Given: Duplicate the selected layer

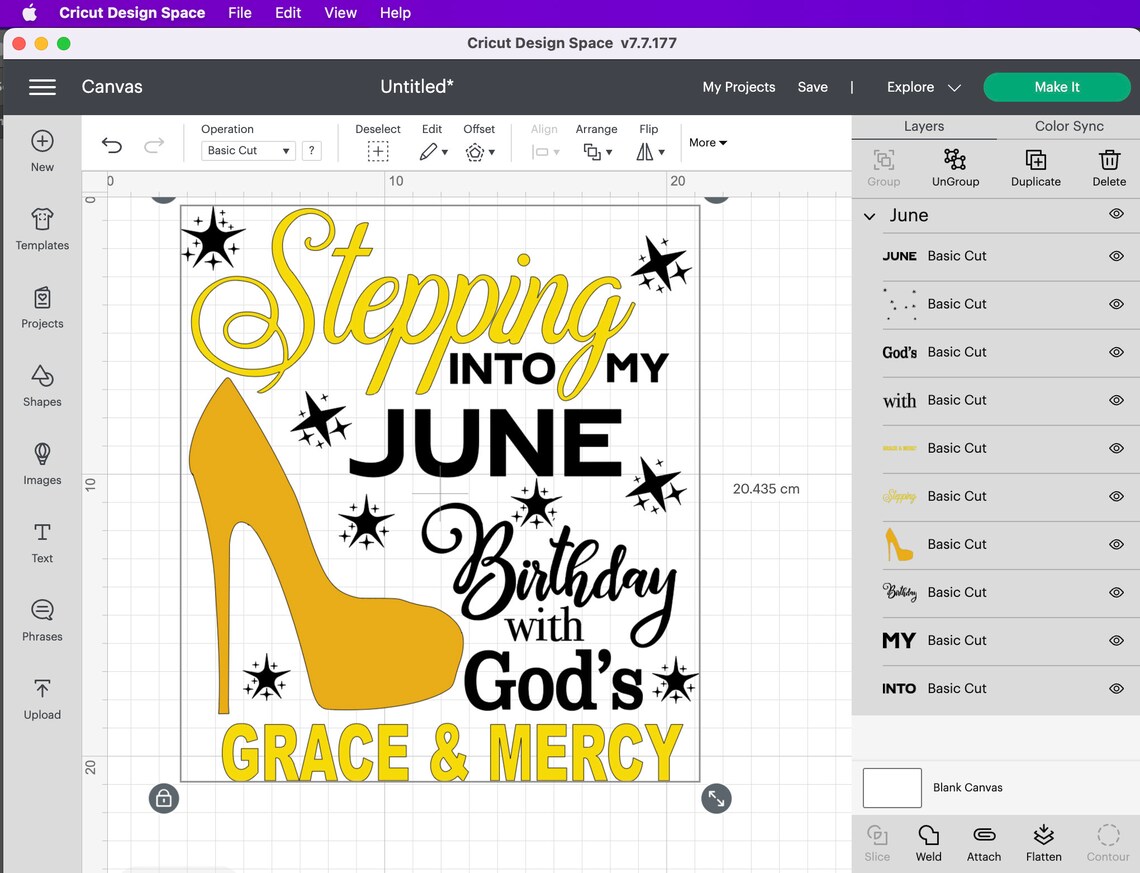Looking at the screenshot, I should [1035, 167].
